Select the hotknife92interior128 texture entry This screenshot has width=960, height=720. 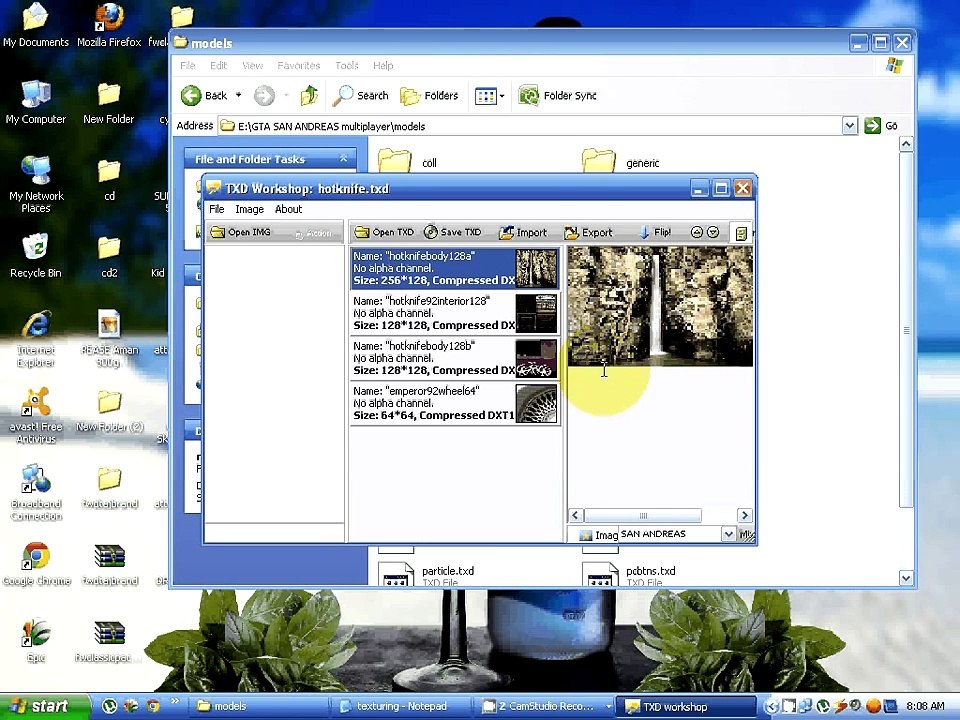tap(455, 313)
